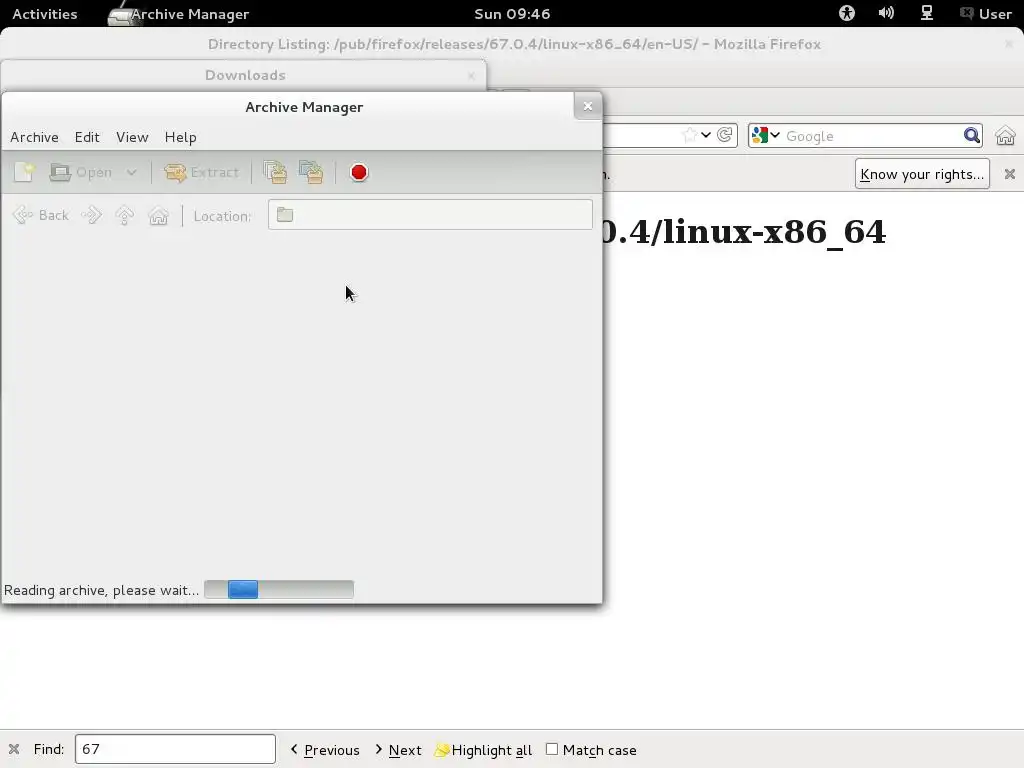Image resolution: width=1024 pixels, height=768 pixels.
Task: Reload the page in Firefox
Action: coord(724,135)
